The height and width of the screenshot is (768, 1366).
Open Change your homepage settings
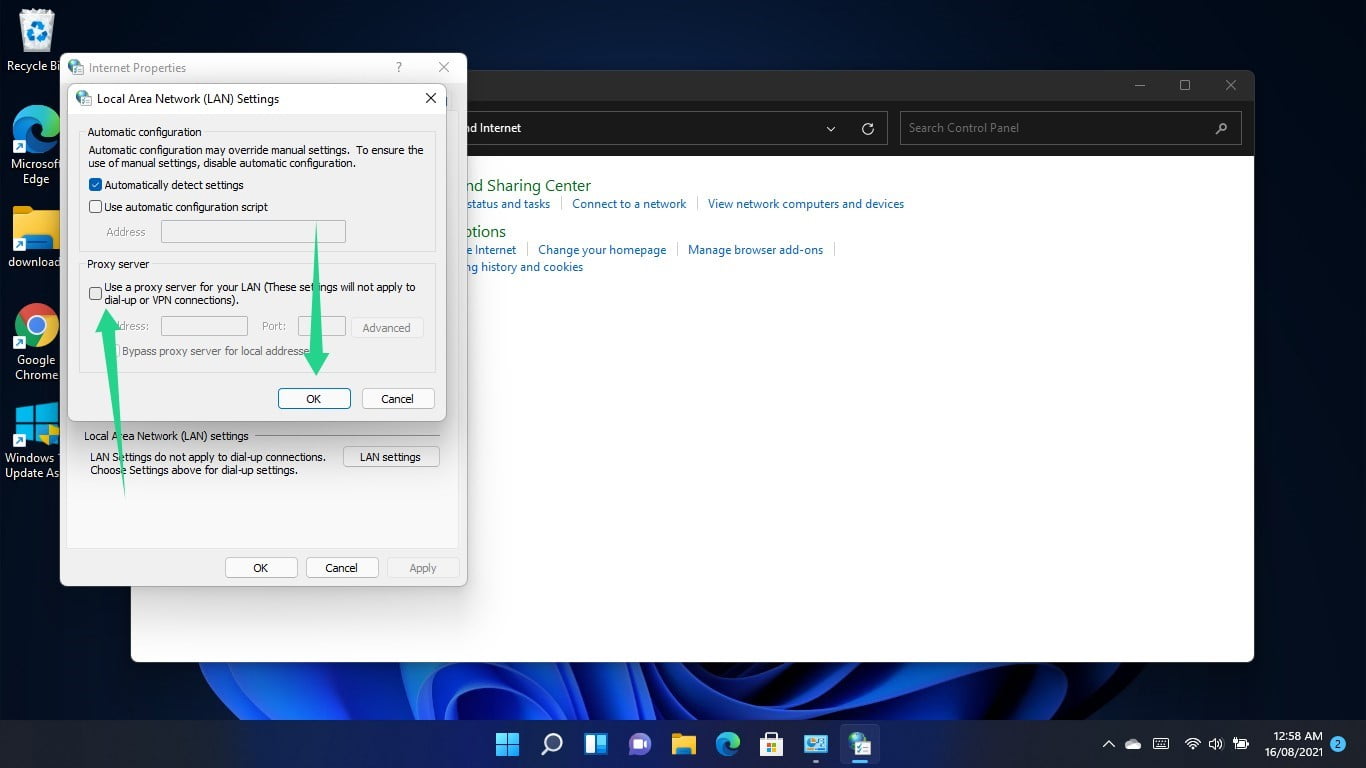601,249
